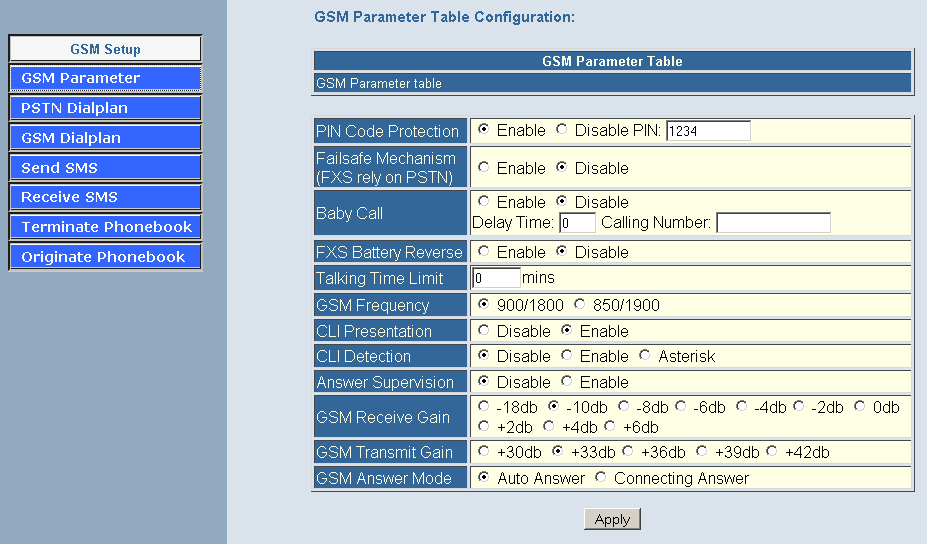Set GSM Receive Gain to -2db
The image size is (927, 544).
click(x=799, y=406)
